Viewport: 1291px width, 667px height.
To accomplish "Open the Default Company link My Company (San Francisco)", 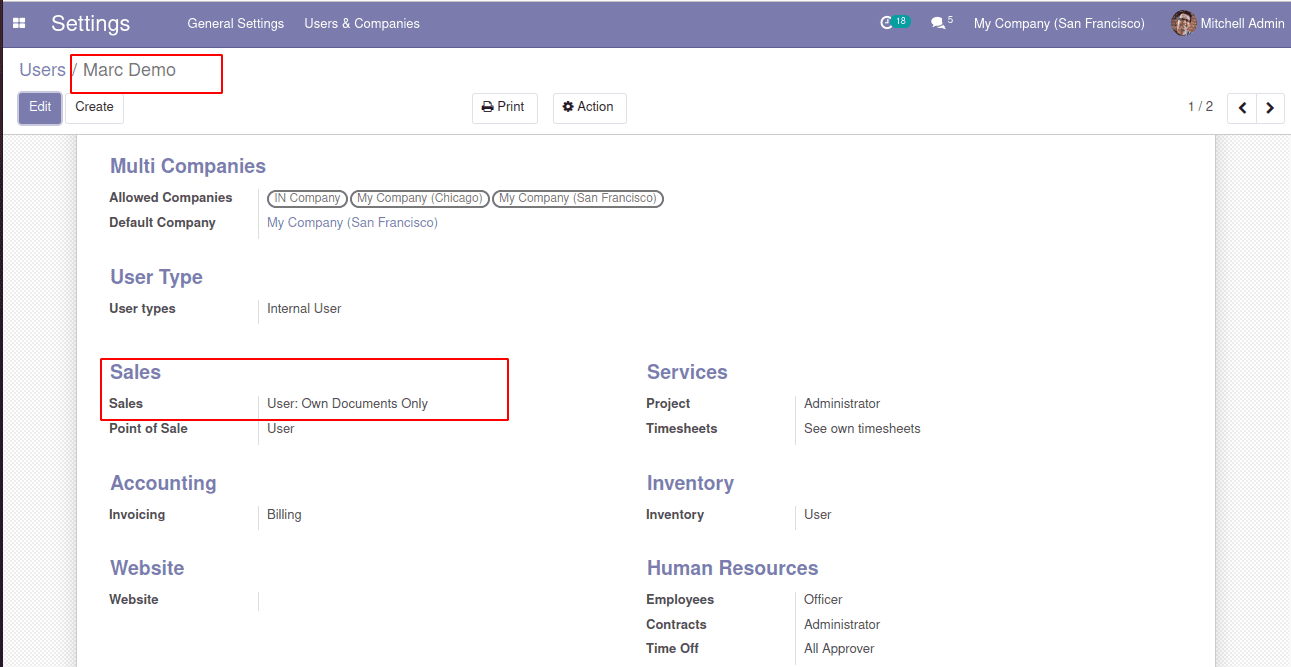I will 352,223.
